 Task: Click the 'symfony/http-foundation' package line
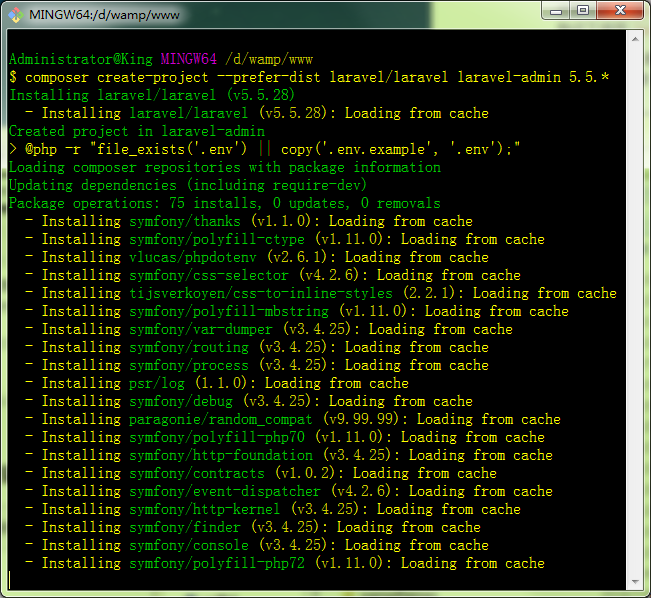point(289,455)
